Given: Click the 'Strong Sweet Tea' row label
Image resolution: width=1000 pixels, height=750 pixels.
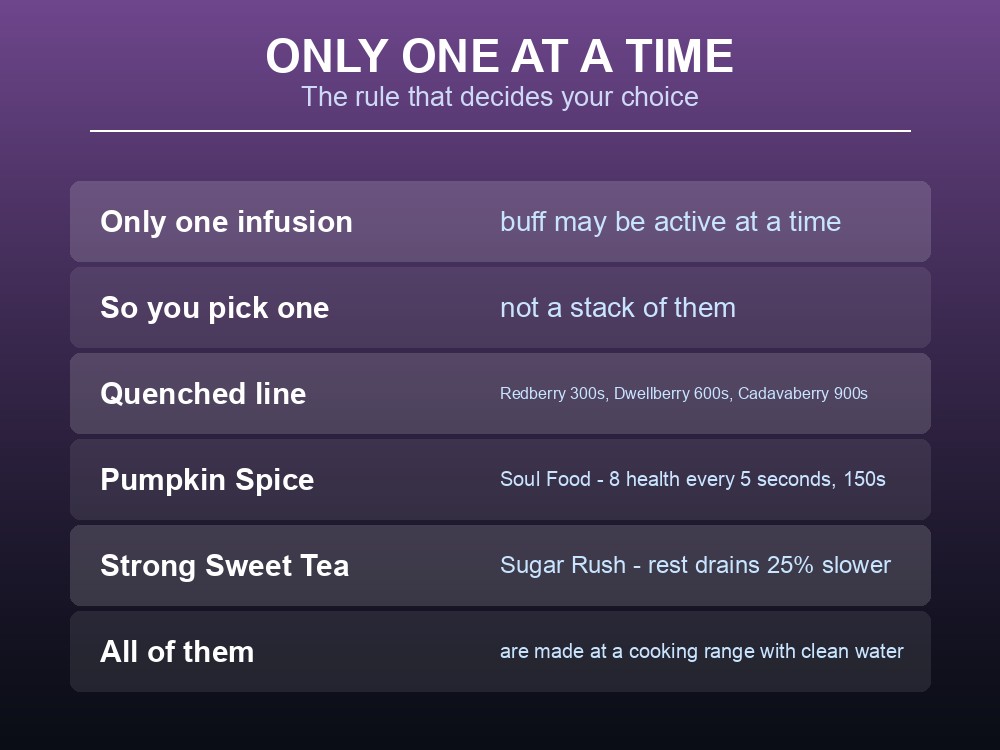Looking at the screenshot, I should point(224,566).
